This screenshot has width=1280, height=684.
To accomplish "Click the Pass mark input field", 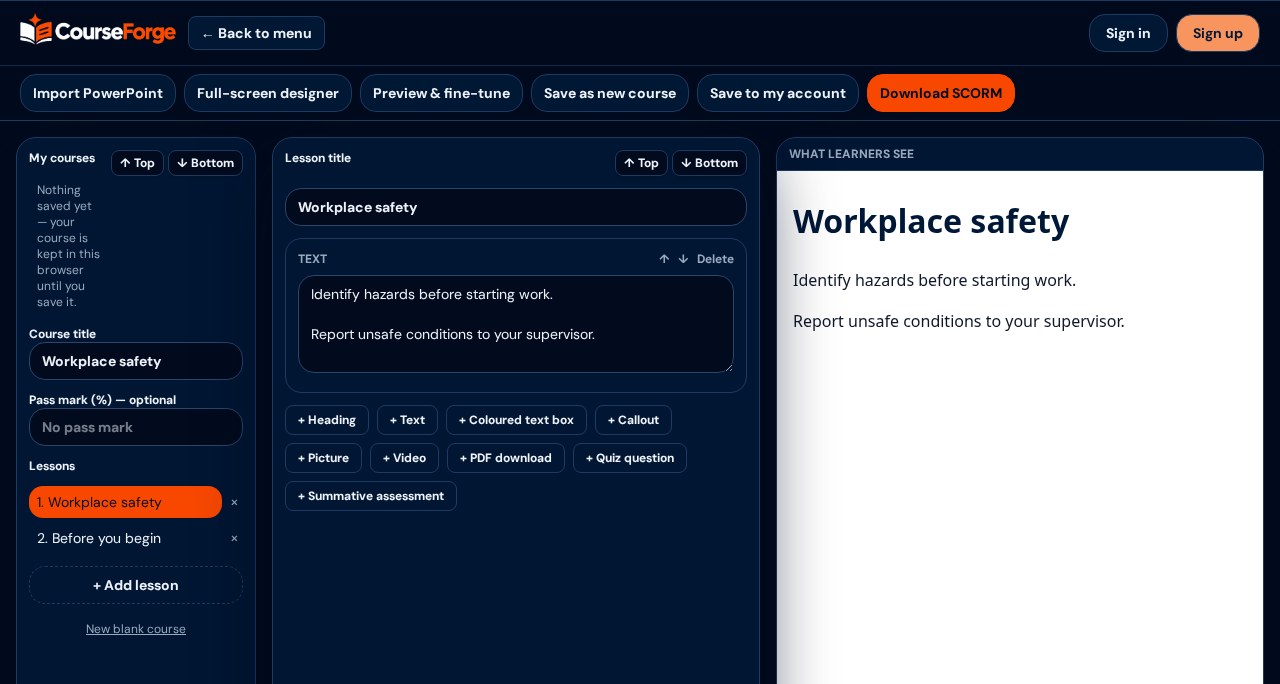I will (136, 427).
